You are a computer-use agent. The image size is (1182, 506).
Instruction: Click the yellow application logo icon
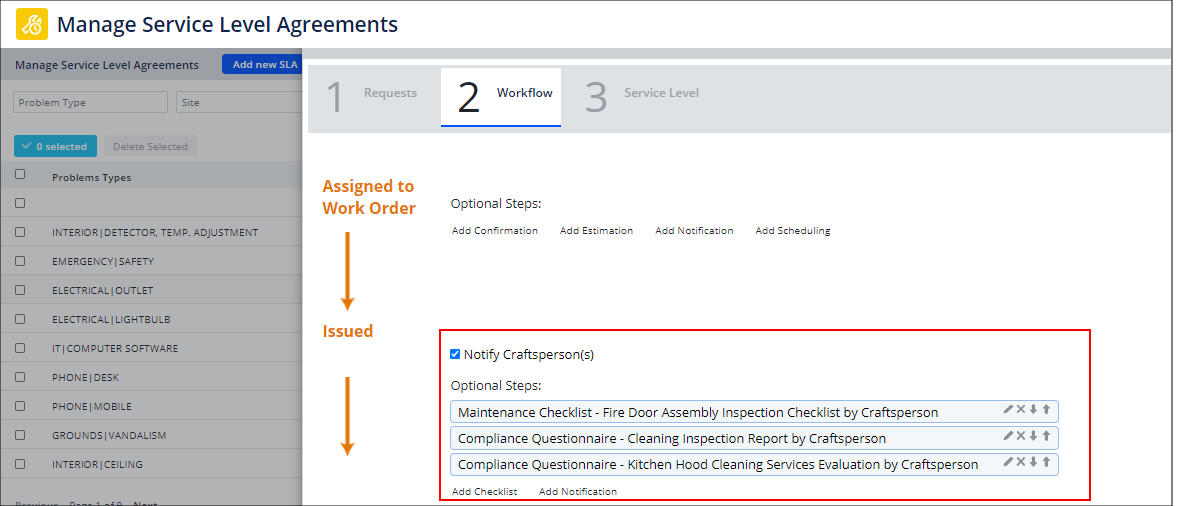32,24
